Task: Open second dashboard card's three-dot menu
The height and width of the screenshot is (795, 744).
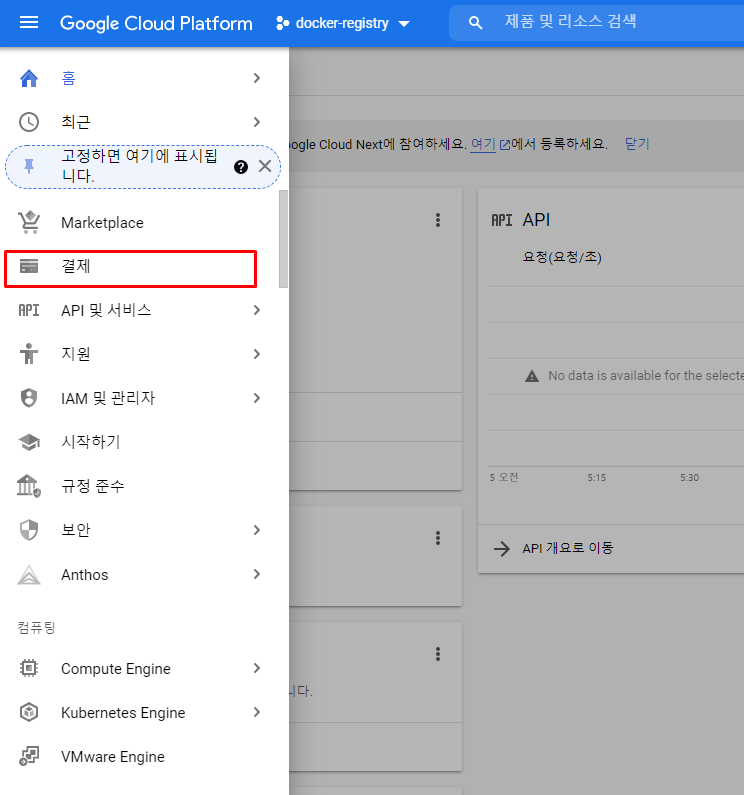Action: pos(438,538)
